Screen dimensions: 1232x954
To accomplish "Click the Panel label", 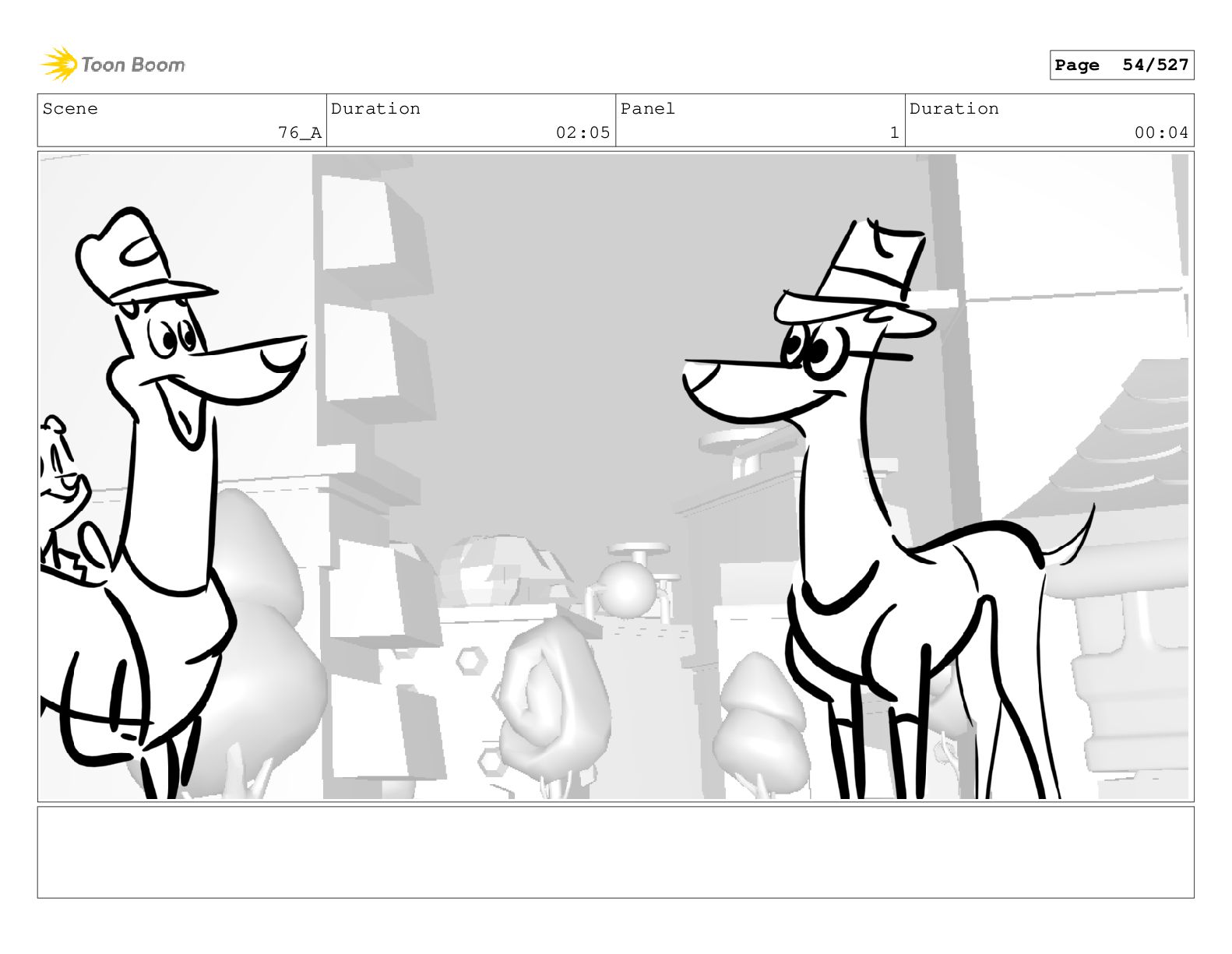I will (647, 109).
